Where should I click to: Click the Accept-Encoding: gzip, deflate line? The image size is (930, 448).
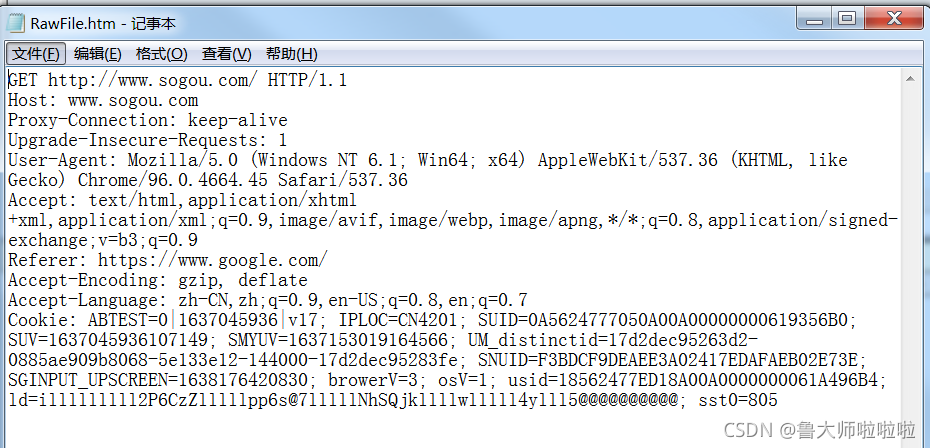[x=158, y=281]
